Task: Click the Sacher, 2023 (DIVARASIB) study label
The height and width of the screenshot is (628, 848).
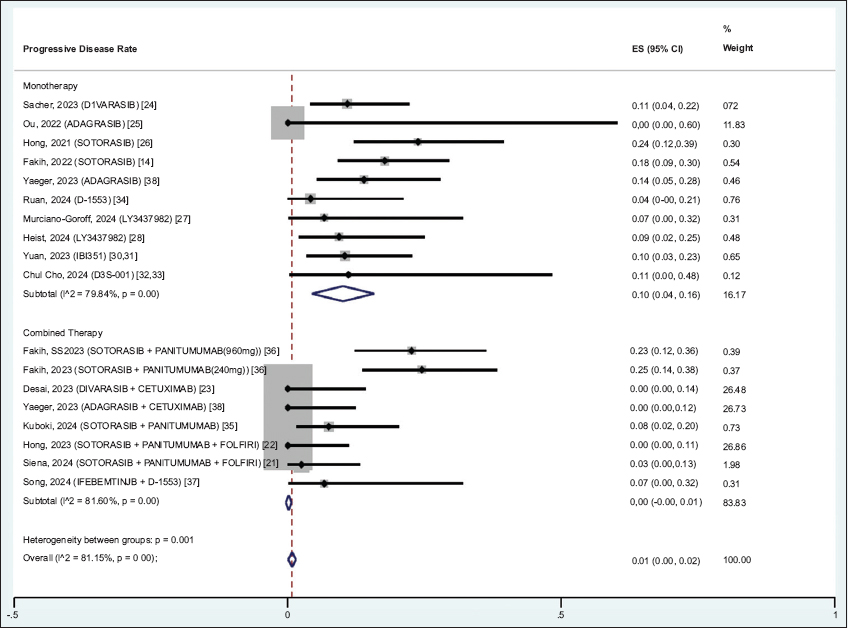Action: click(89, 105)
